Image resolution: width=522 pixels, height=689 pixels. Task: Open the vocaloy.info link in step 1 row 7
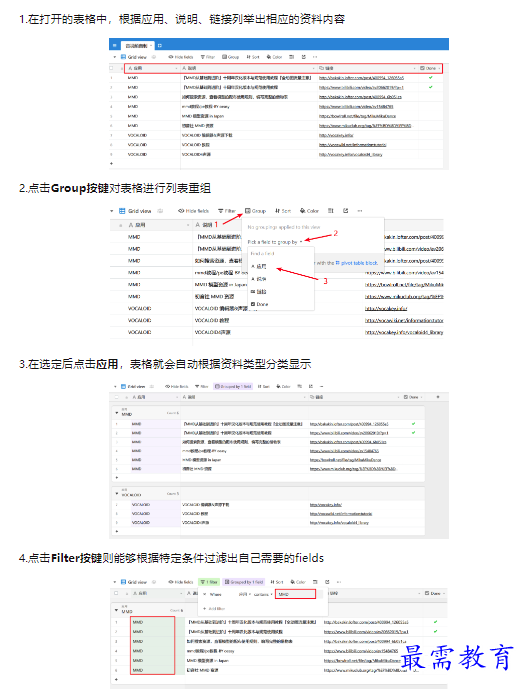pyautogui.click(x=336, y=135)
